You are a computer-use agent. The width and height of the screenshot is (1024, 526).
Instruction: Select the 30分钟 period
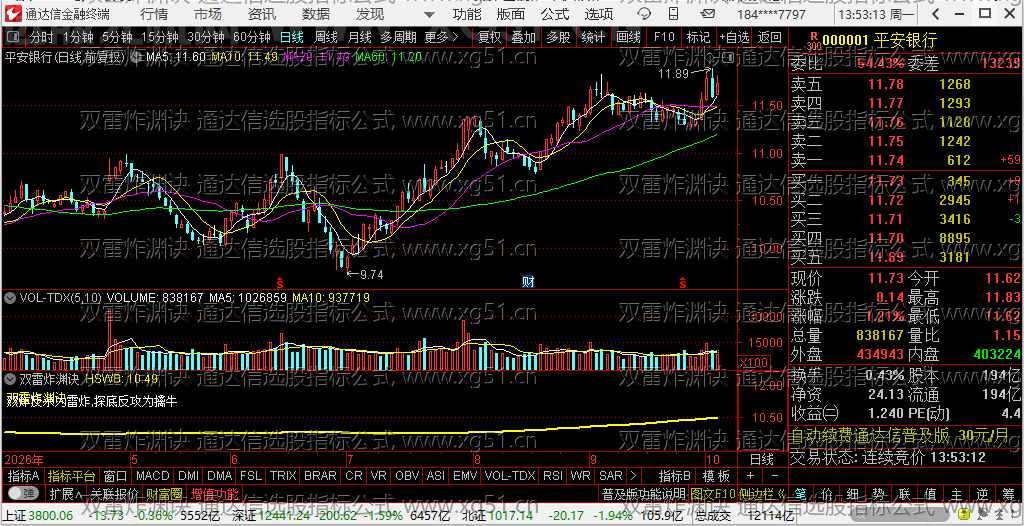tap(205, 37)
